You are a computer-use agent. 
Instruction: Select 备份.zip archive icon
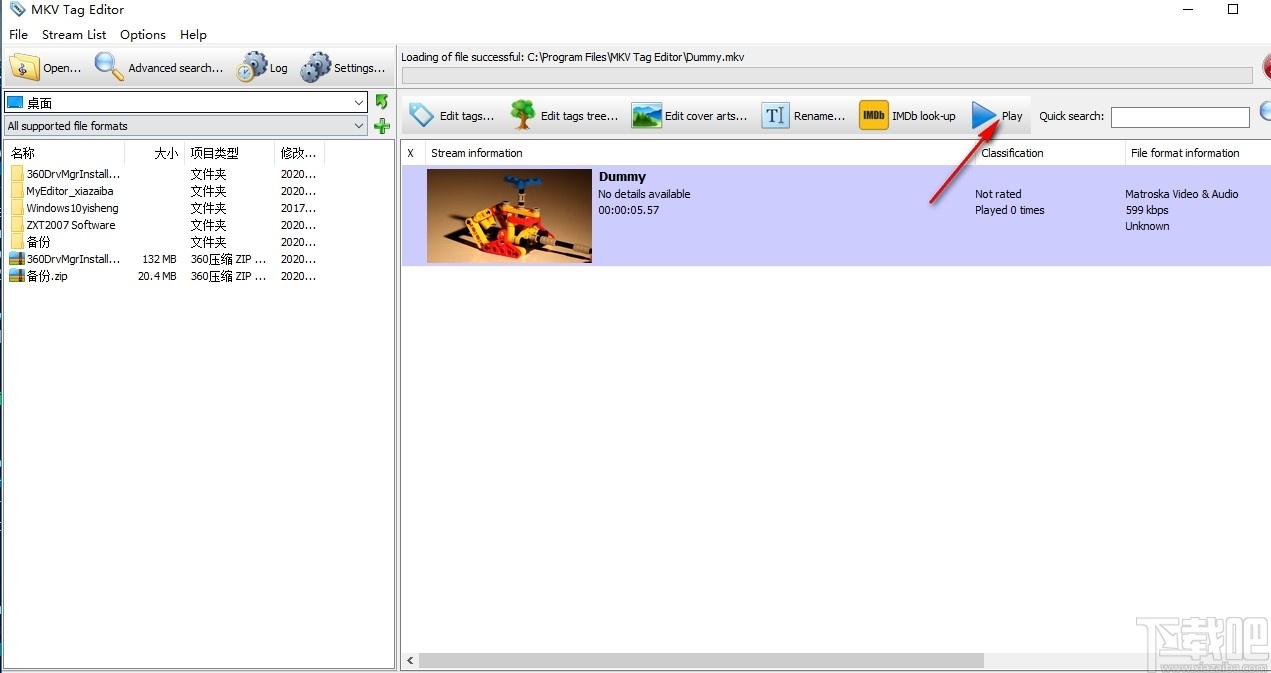[17, 276]
